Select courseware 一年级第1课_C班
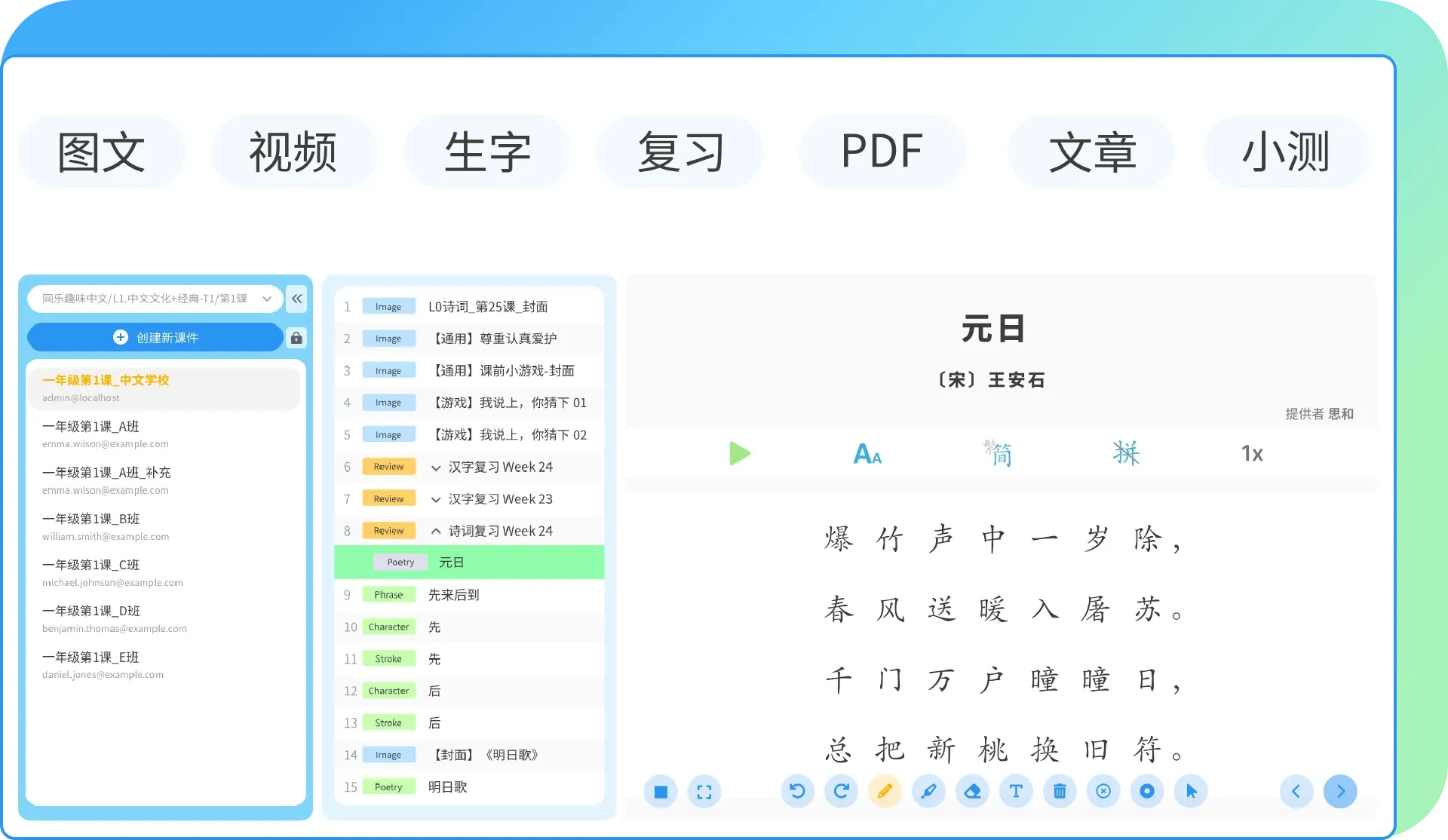 [x=164, y=572]
